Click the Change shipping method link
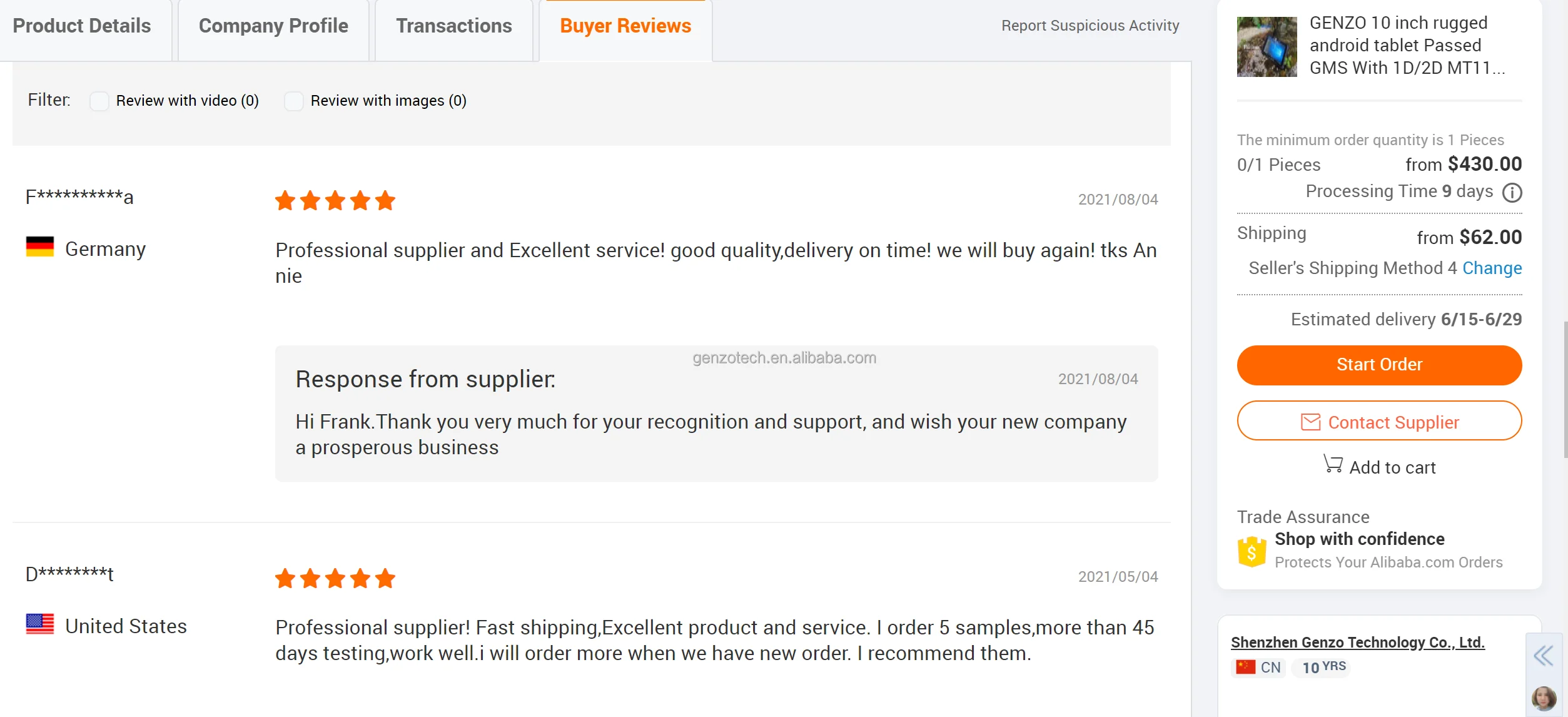This screenshot has width=1568, height=717. tap(1492, 268)
